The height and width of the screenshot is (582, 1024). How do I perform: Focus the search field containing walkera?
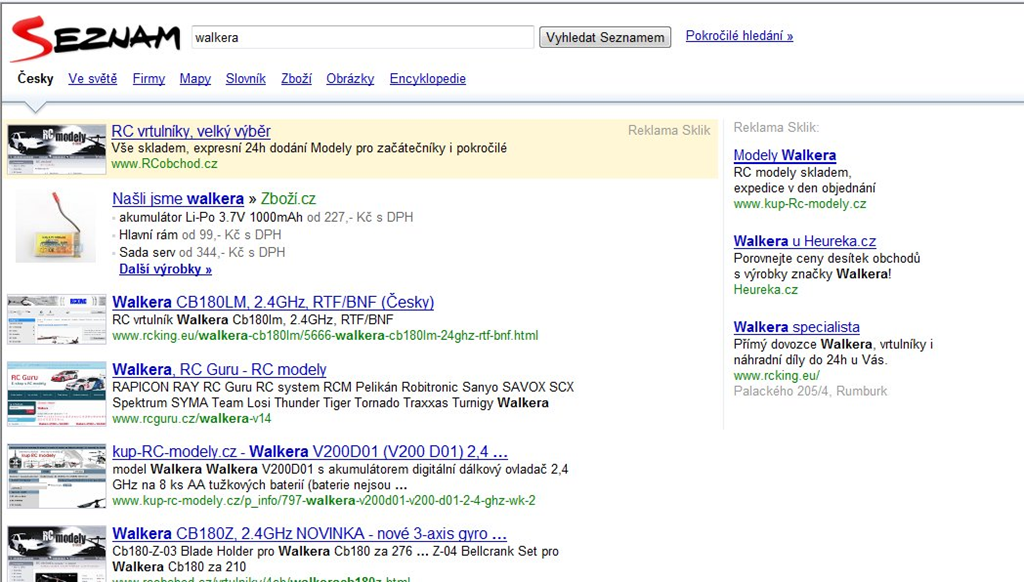click(x=362, y=37)
